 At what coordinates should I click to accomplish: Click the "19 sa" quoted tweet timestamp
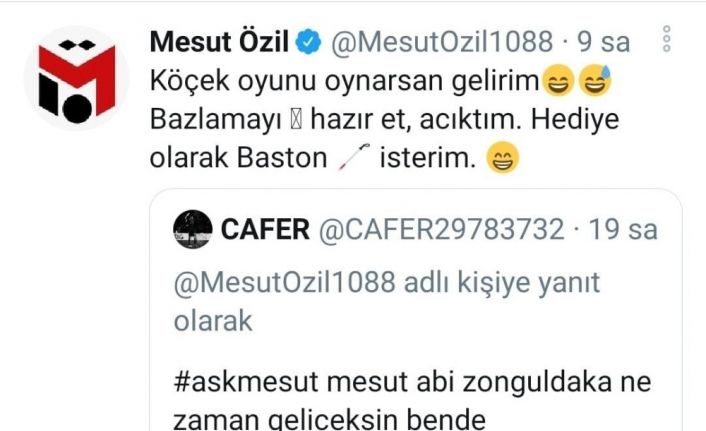coord(623,230)
